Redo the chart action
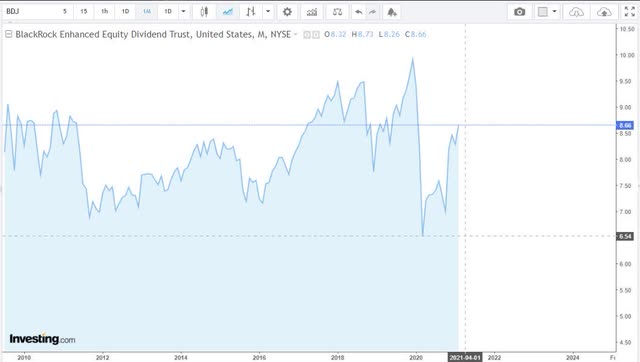 click(x=372, y=12)
